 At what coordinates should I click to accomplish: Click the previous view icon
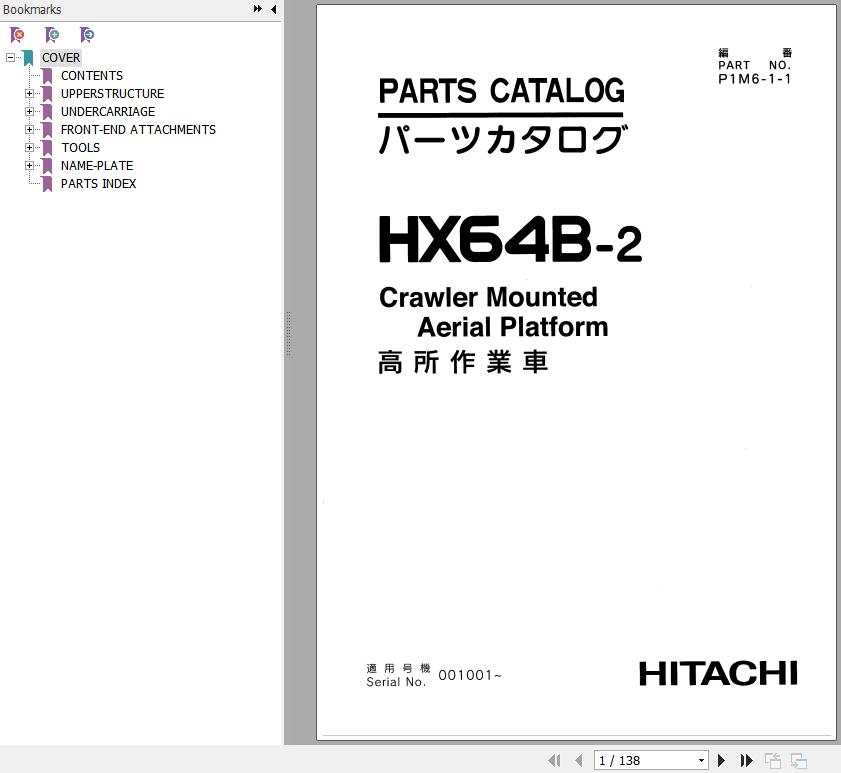[x=773, y=761]
